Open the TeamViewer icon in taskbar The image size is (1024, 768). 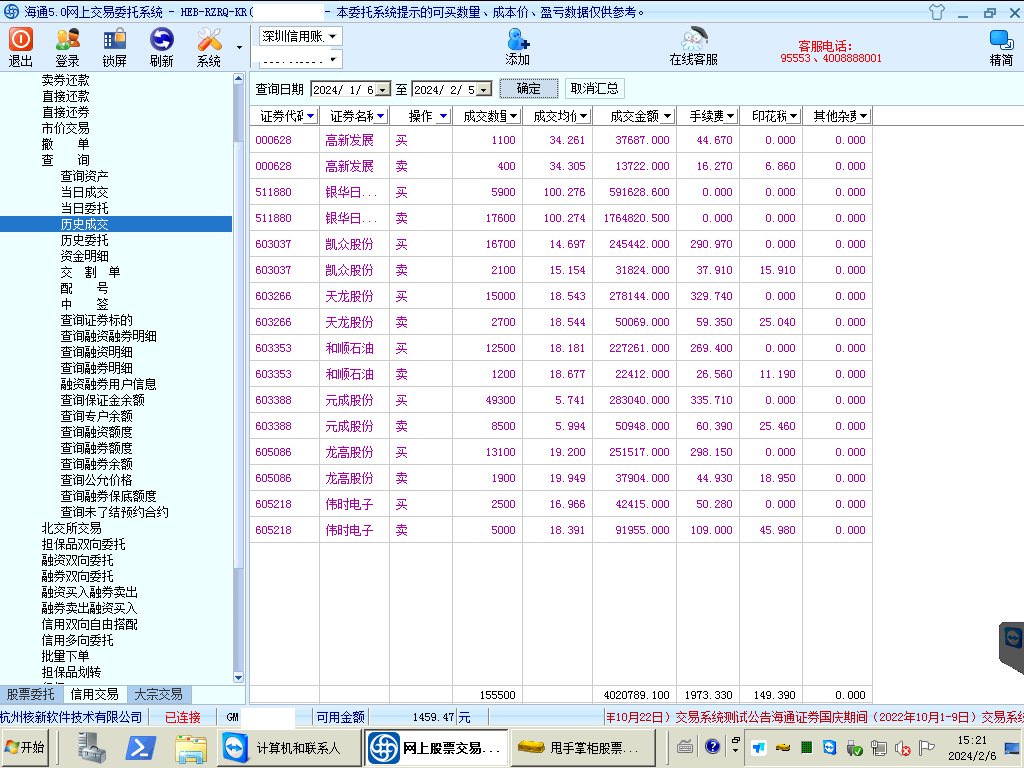(x=234, y=747)
